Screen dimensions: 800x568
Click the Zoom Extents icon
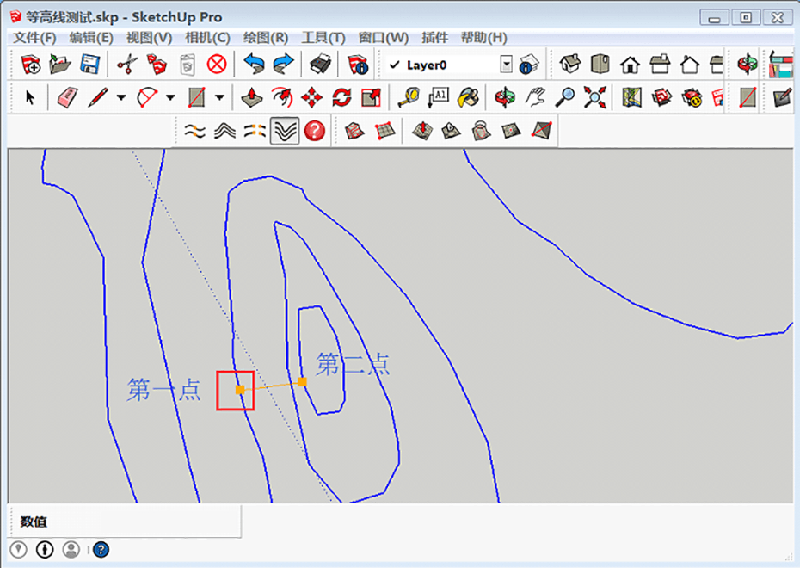pos(596,97)
